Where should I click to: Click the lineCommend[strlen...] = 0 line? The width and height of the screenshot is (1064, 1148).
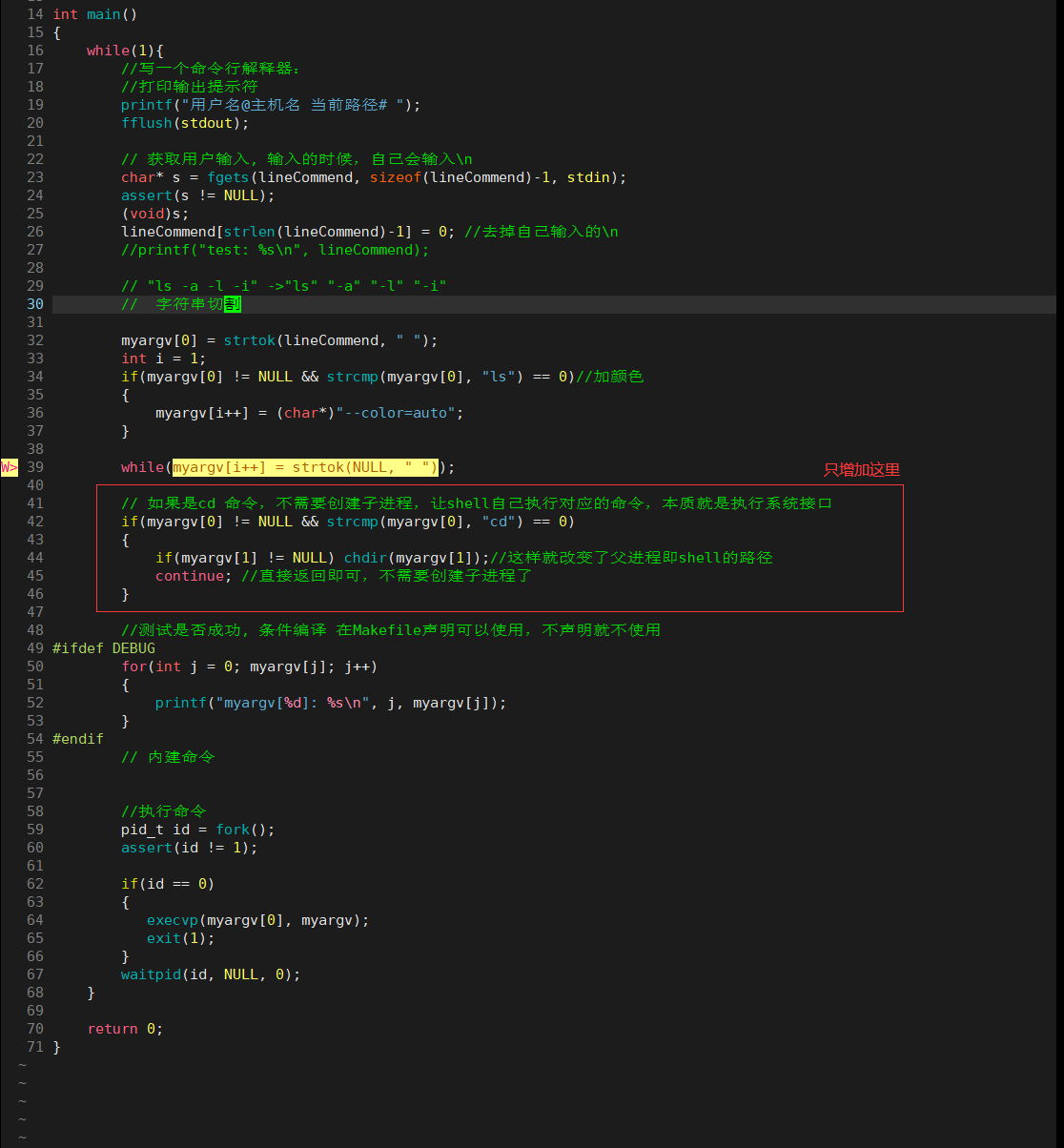pyautogui.click(x=288, y=232)
